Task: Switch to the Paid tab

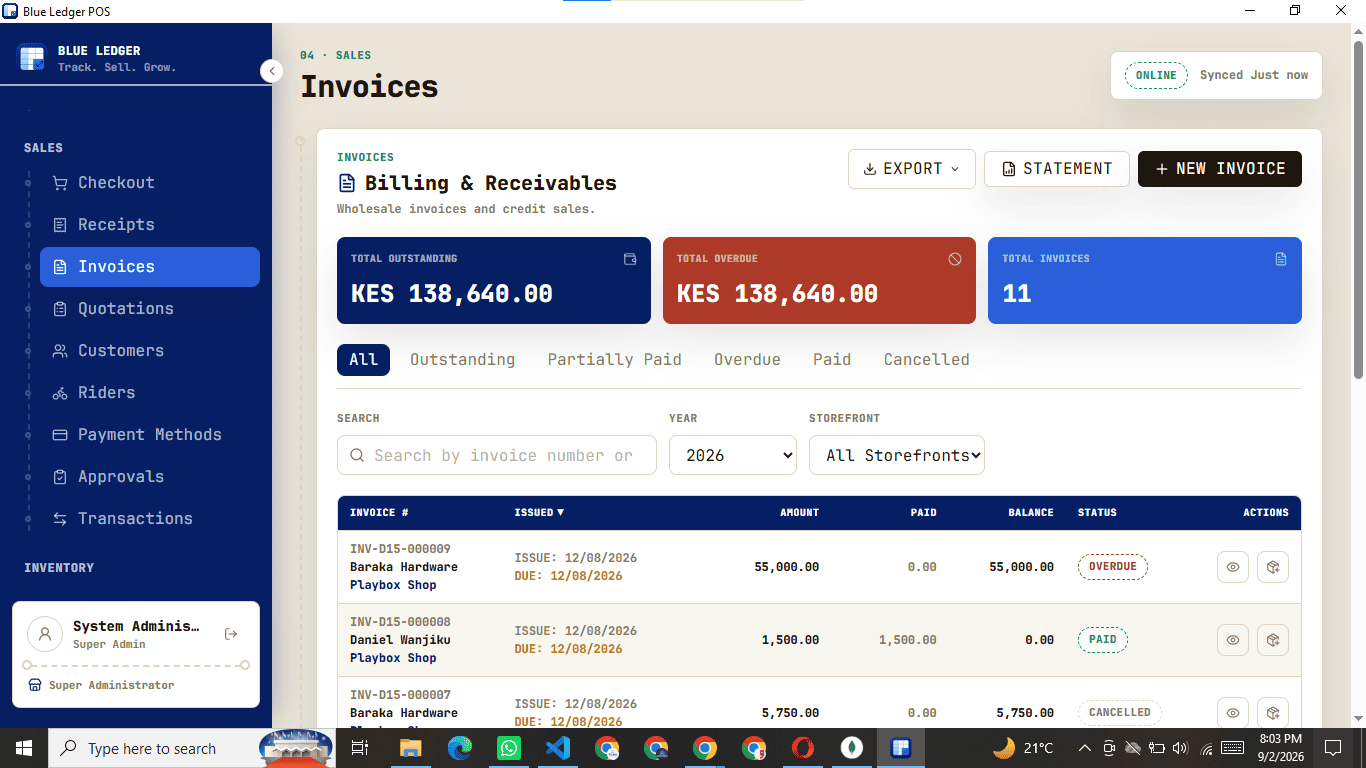Action: (x=832, y=360)
